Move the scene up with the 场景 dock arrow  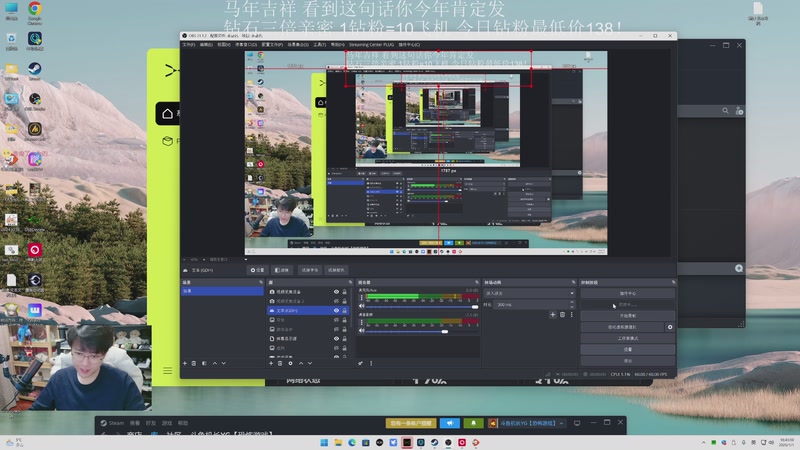pyautogui.click(x=215, y=363)
